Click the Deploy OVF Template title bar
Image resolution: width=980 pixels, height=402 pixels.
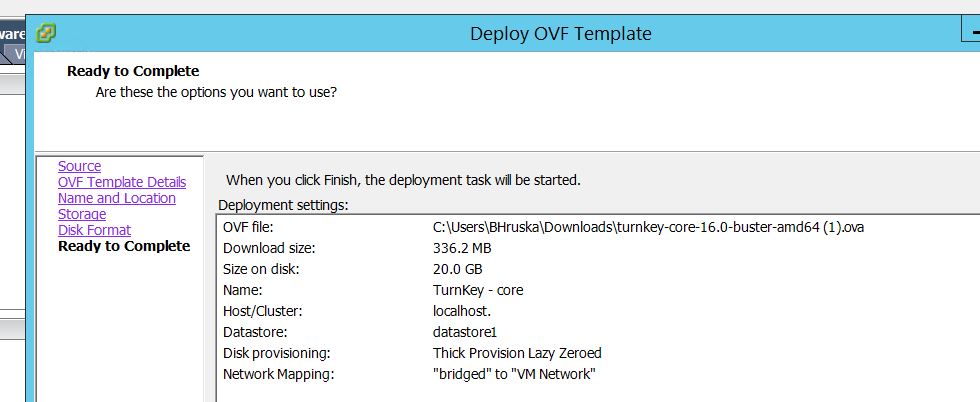coord(560,34)
